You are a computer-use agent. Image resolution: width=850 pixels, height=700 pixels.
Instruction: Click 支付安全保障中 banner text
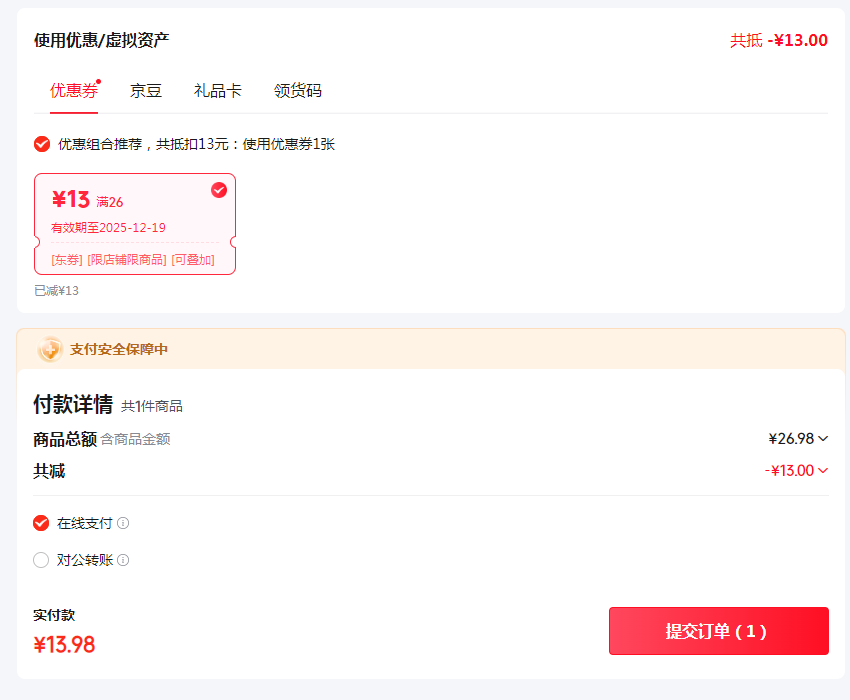(x=119, y=349)
